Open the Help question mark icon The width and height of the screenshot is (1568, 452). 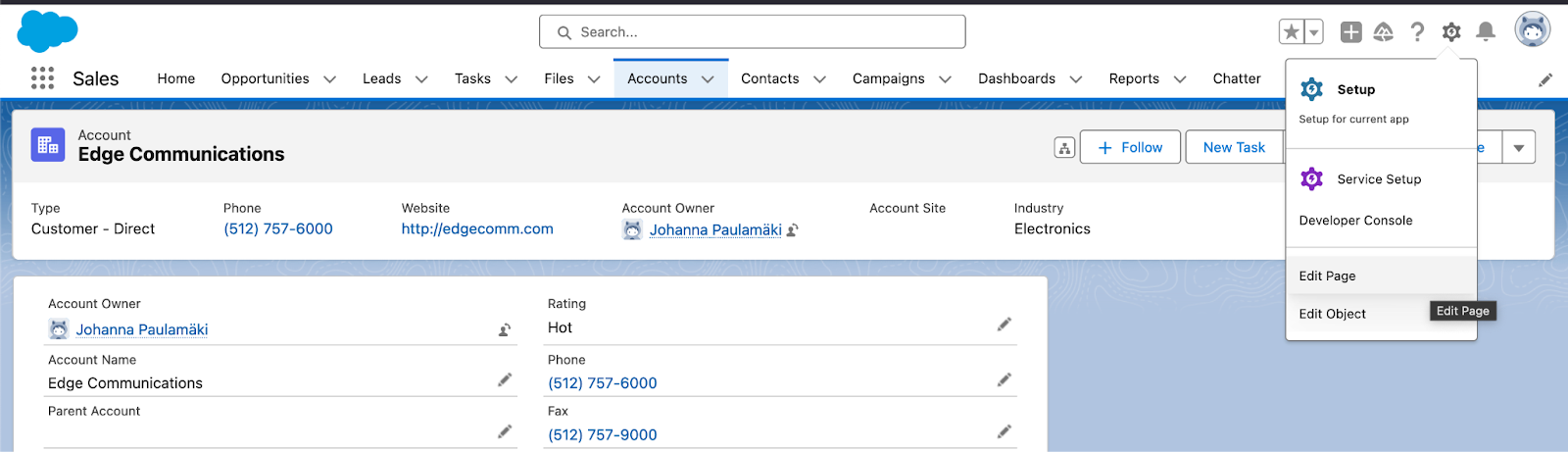pos(1417,32)
